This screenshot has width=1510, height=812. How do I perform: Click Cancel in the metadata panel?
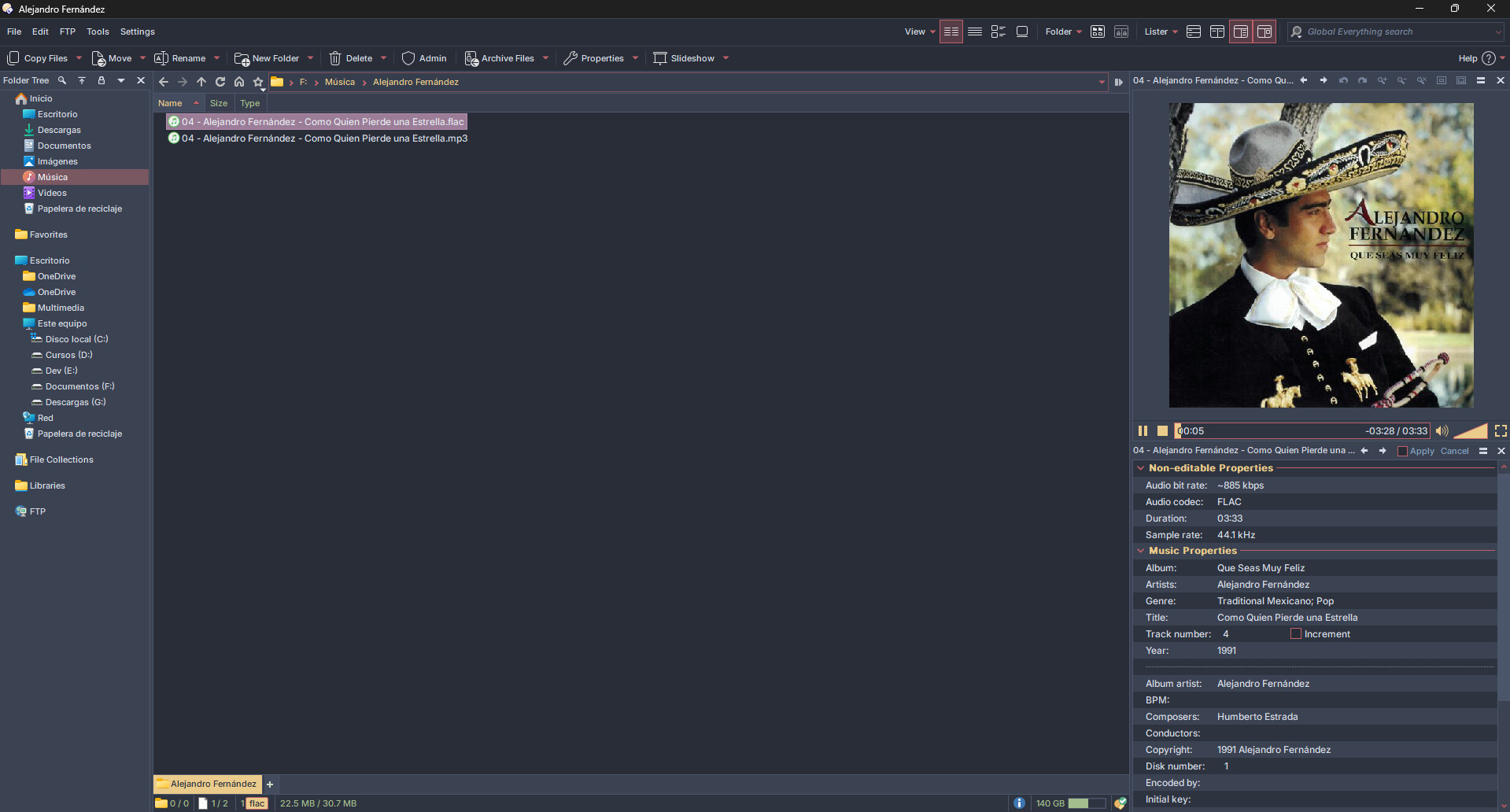pyautogui.click(x=1454, y=451)
